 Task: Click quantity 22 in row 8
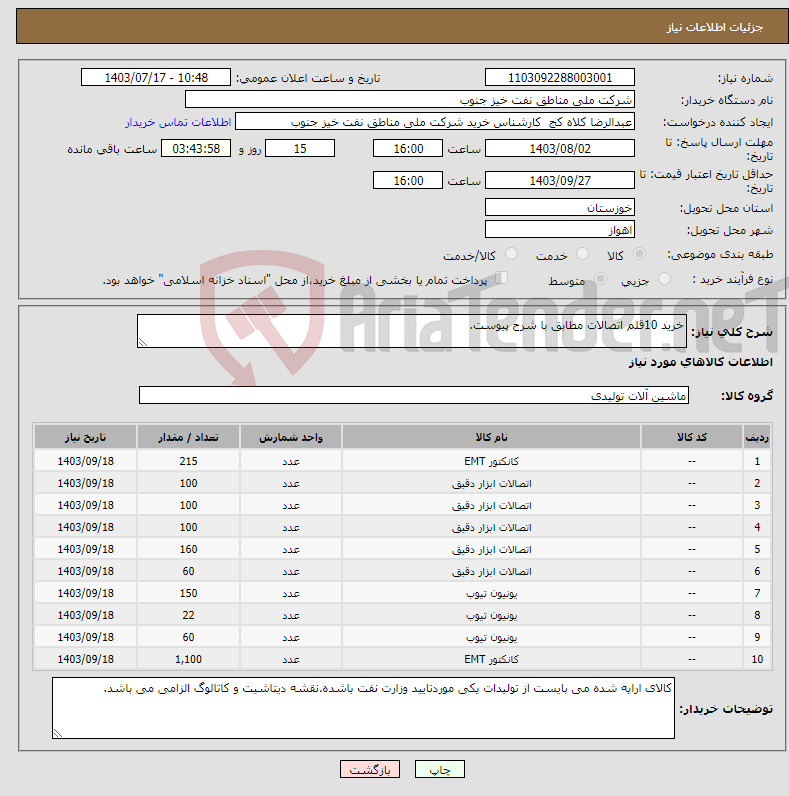click(x=188, y=615)
